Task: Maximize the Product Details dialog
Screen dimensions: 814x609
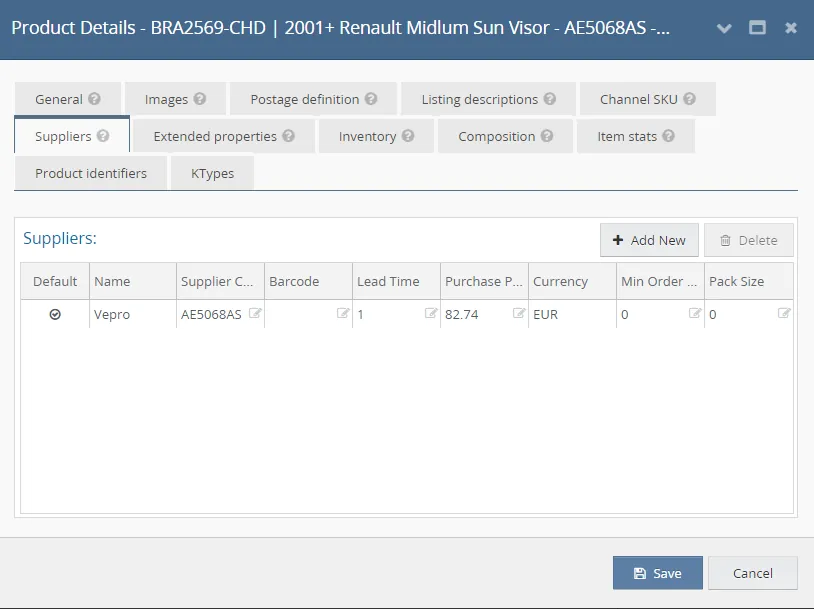Action: [x=757, y=27]
